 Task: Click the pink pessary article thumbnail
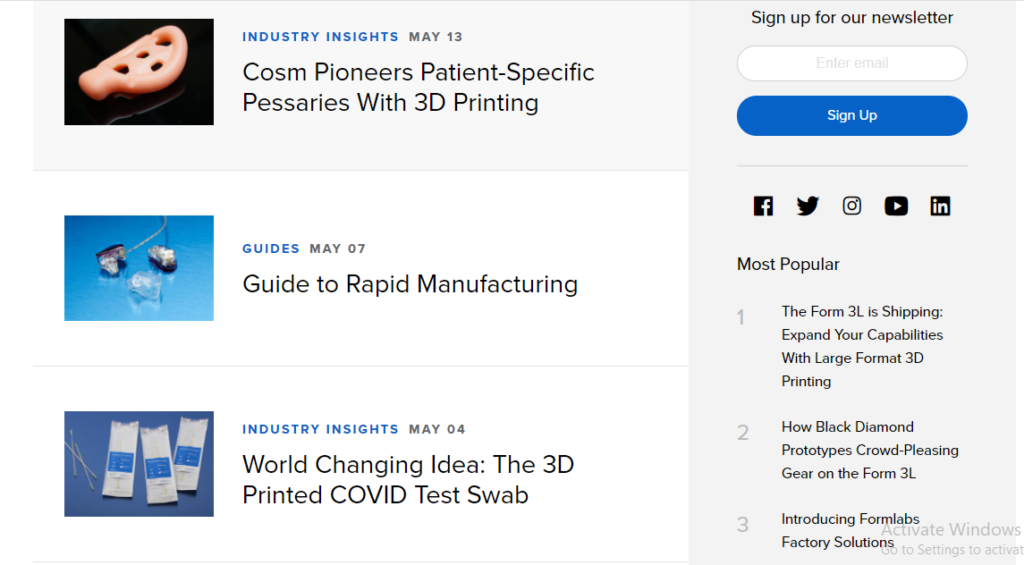[139, 72]
